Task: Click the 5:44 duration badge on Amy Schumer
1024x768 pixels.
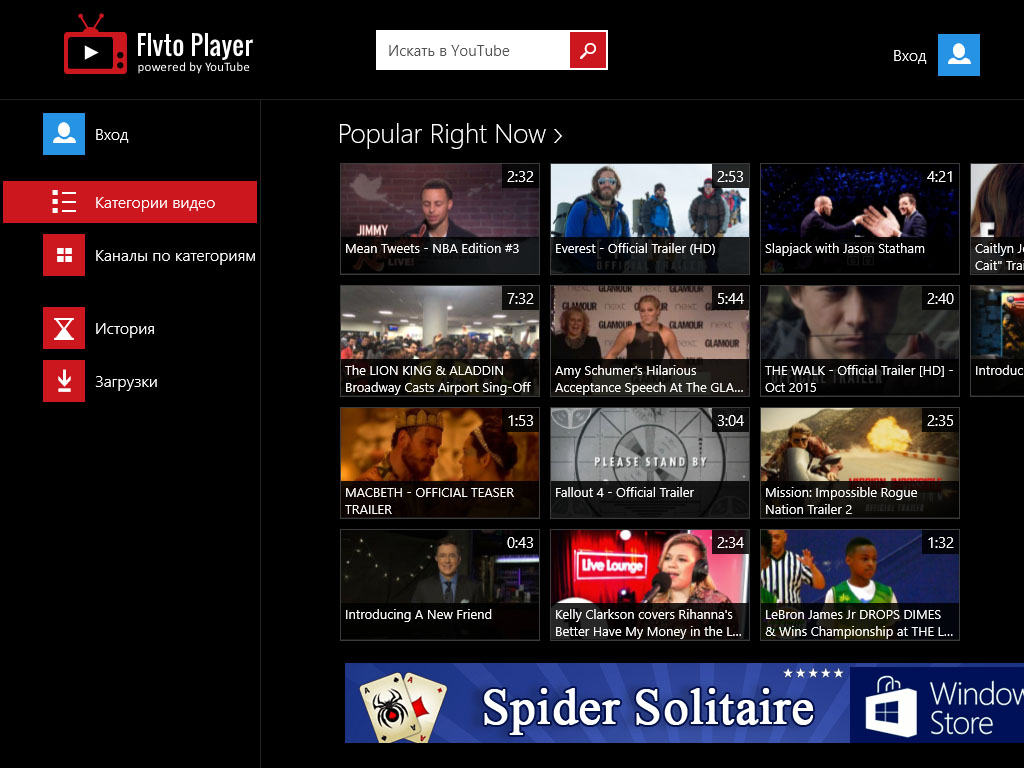Action: pos(730,298)
